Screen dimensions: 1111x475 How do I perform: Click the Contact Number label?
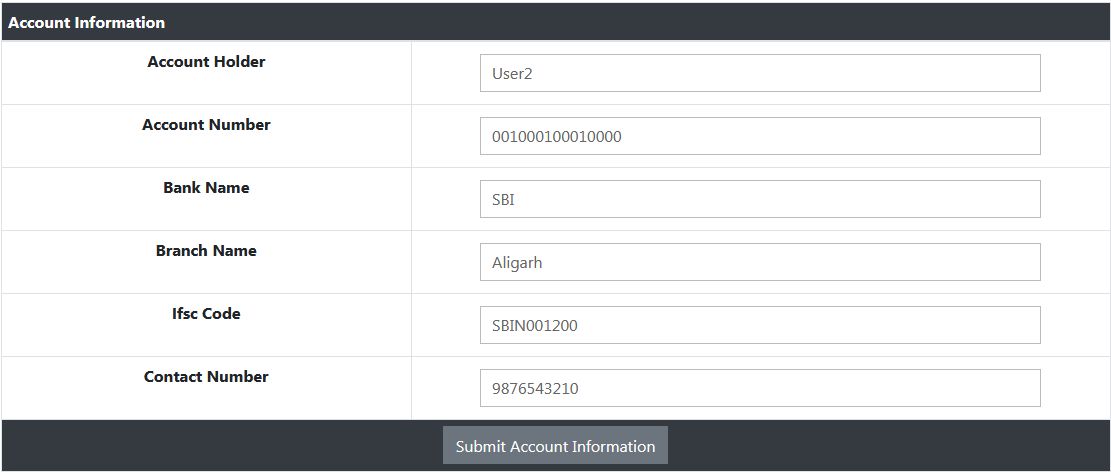(206, 377)
